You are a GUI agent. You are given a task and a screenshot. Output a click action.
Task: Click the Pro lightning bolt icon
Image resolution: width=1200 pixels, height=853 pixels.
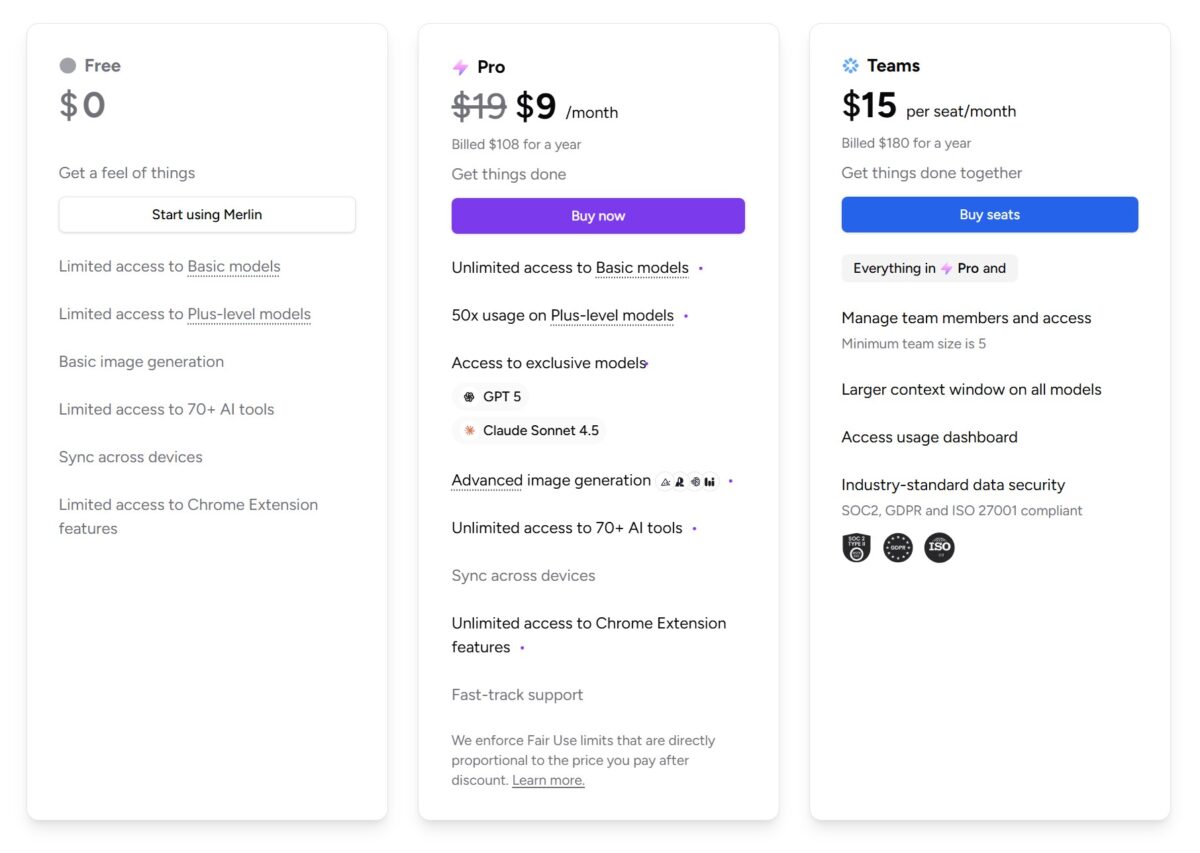point(460,67)
